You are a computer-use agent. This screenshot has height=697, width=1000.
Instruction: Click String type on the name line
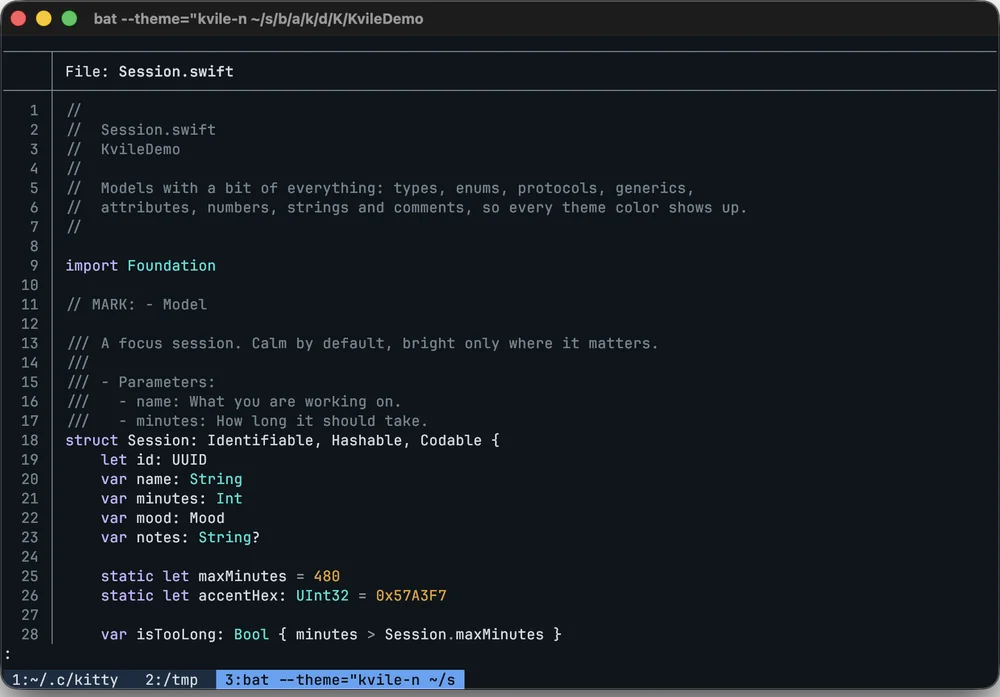point(216,480)
